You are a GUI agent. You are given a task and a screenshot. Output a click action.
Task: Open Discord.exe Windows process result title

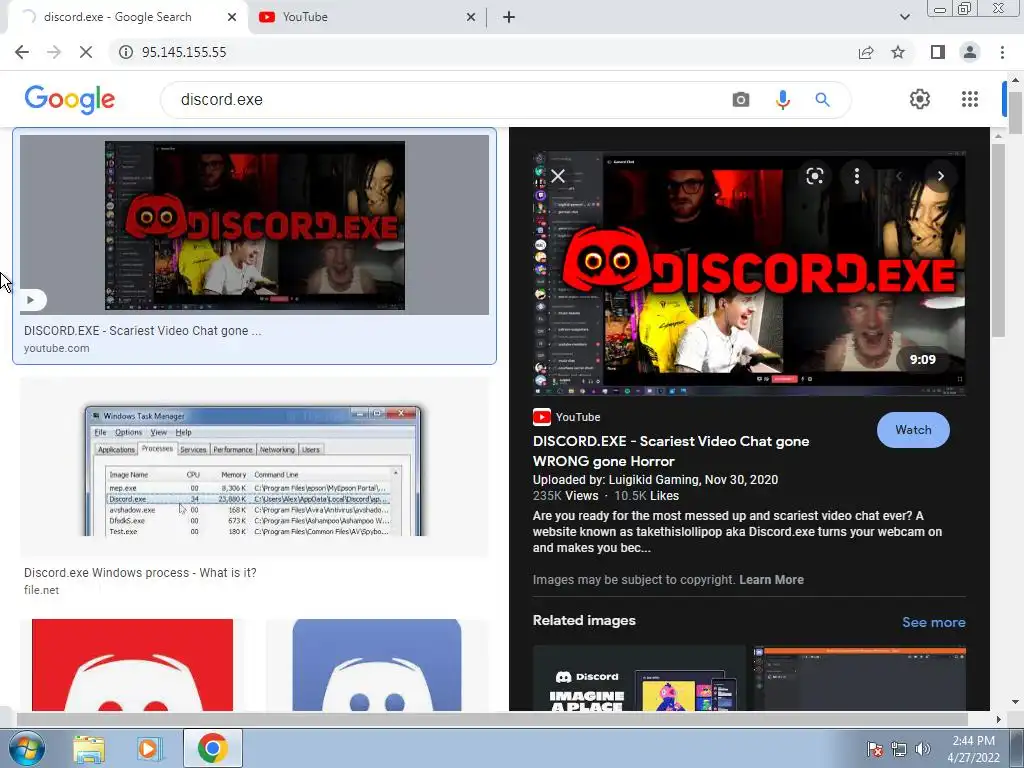coord(140,573)
